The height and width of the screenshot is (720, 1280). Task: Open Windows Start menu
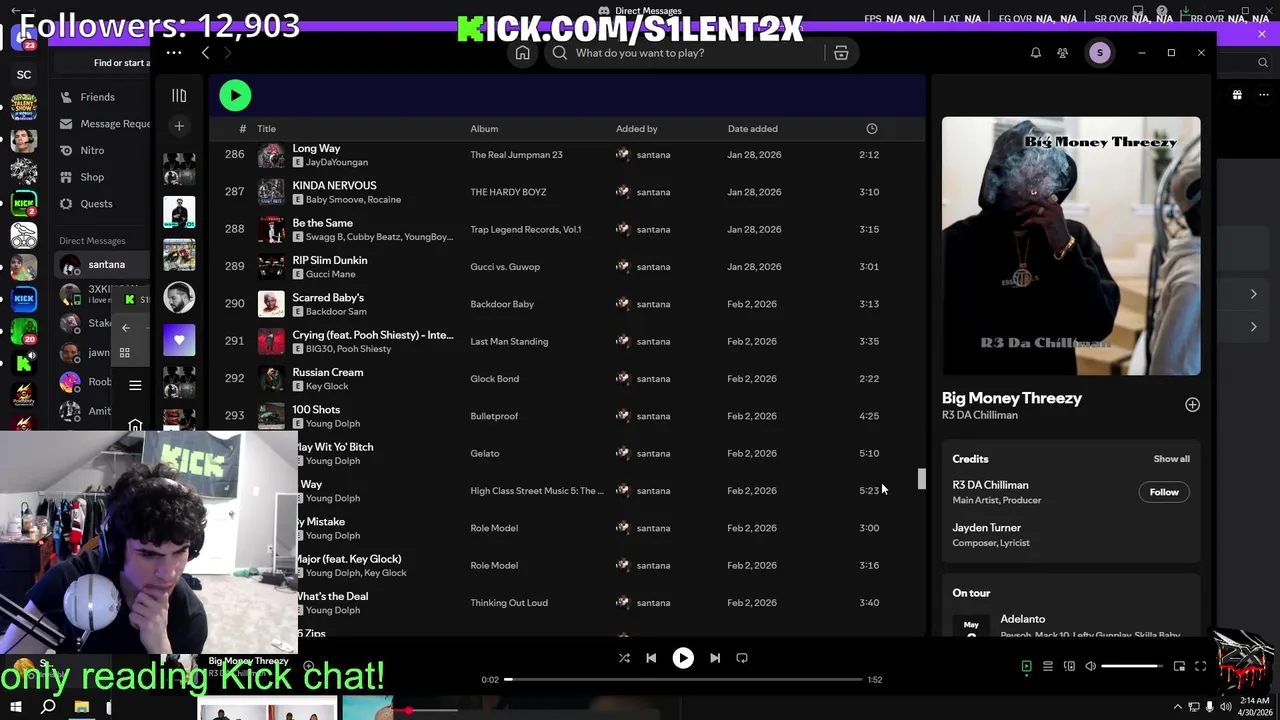(16, 707)
